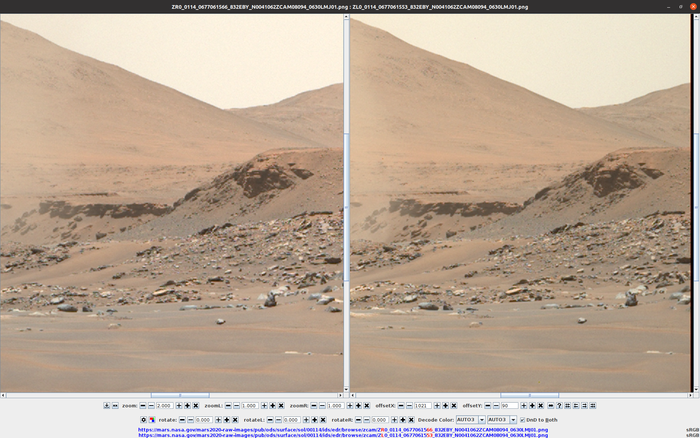Click the color palette icon beside the gear
This screenshot has height=438, width=700.
pyautogui.click(x=152, y=419)
